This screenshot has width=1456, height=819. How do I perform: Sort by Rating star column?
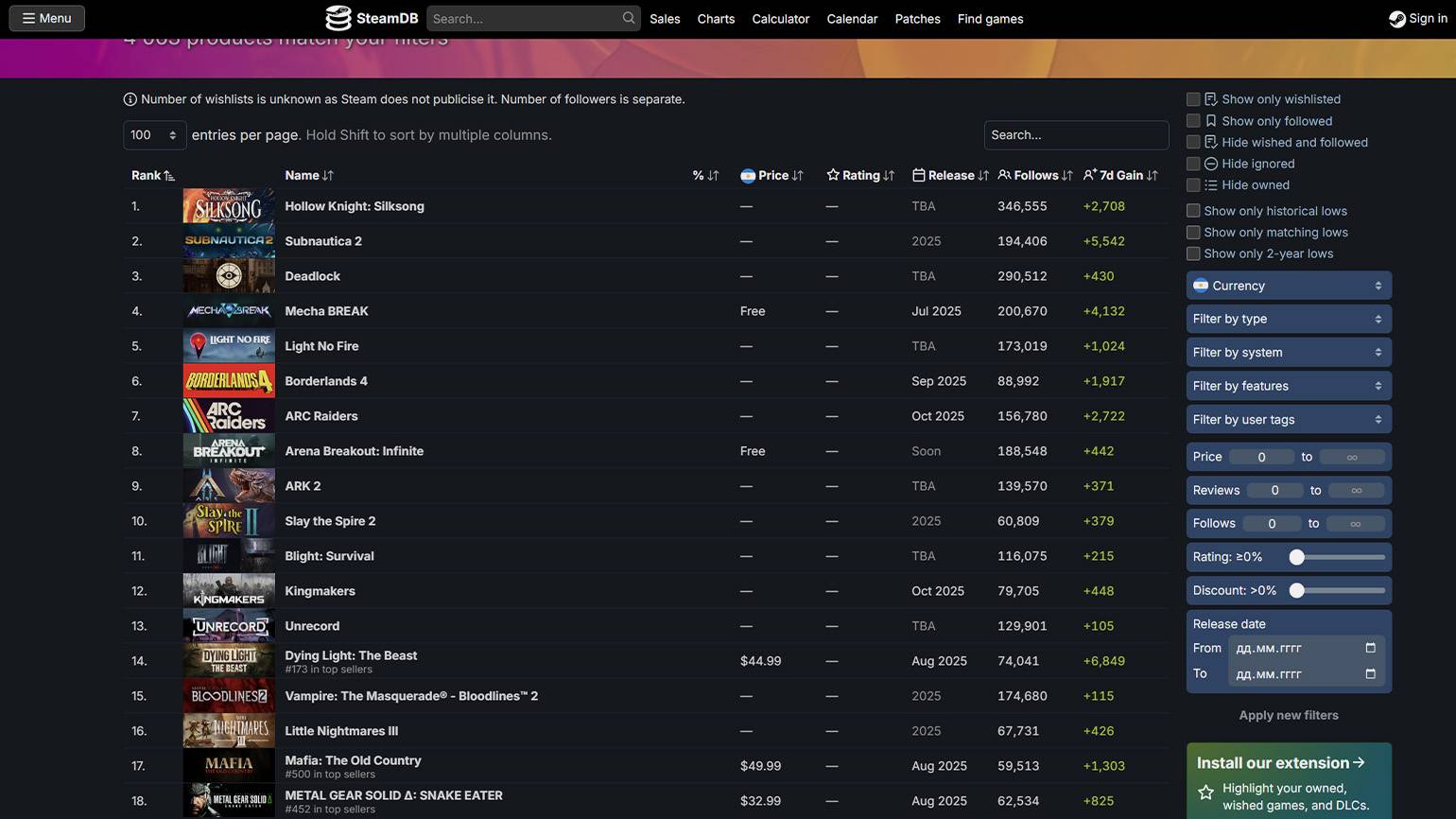click(860, 175)
